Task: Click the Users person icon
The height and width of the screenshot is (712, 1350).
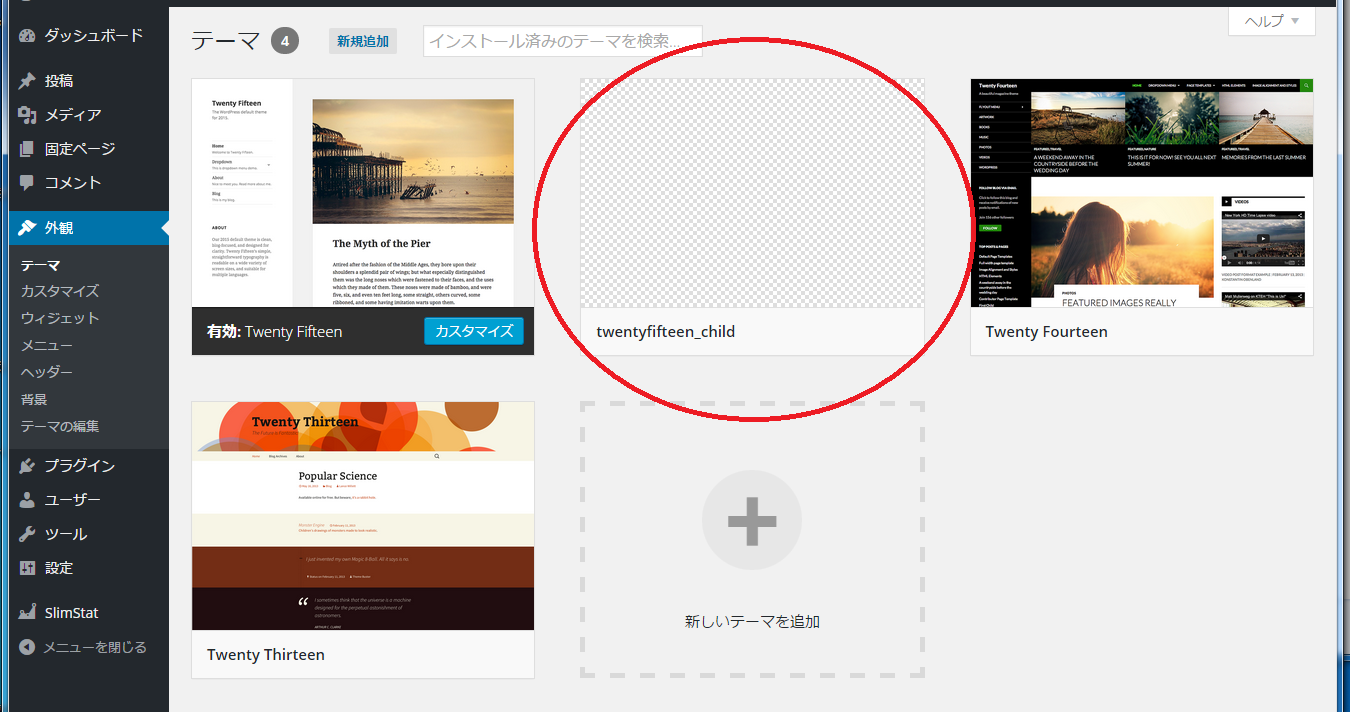Action: click(27, 500)
